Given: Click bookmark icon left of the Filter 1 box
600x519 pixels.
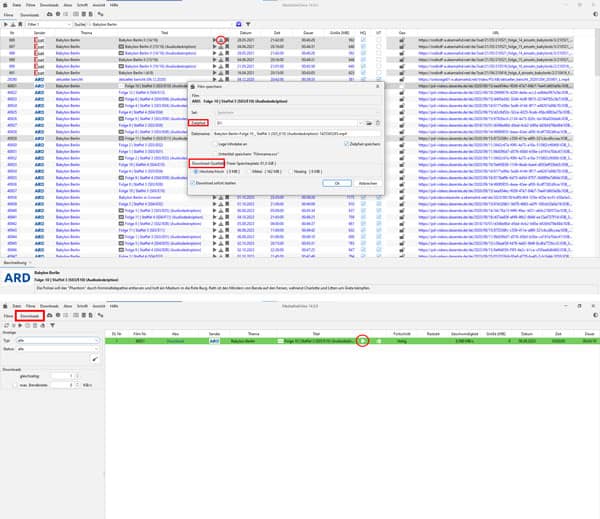Looking at the screenshot, I should 20,24.
